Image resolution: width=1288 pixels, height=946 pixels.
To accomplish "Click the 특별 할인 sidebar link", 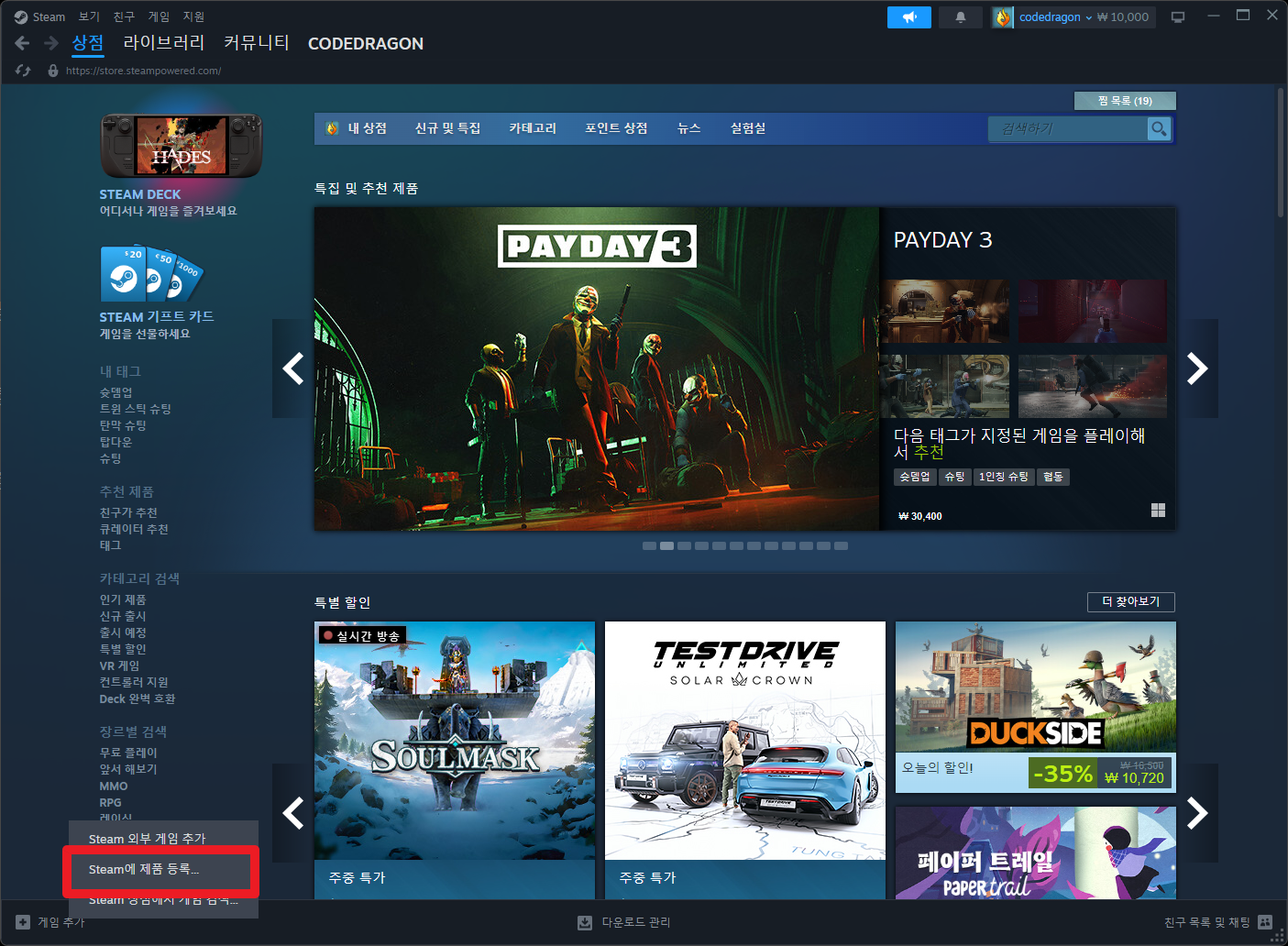I will click(123, 649).
